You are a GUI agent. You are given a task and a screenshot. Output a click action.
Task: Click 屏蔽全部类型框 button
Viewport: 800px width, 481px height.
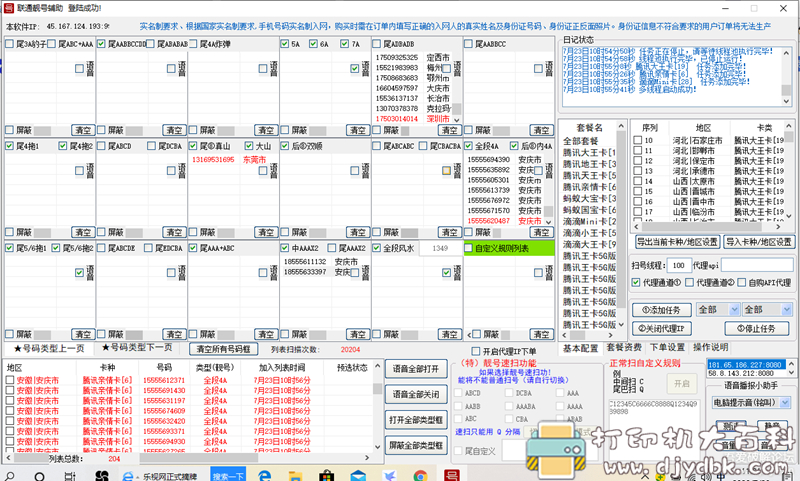(x=416, y=445)
